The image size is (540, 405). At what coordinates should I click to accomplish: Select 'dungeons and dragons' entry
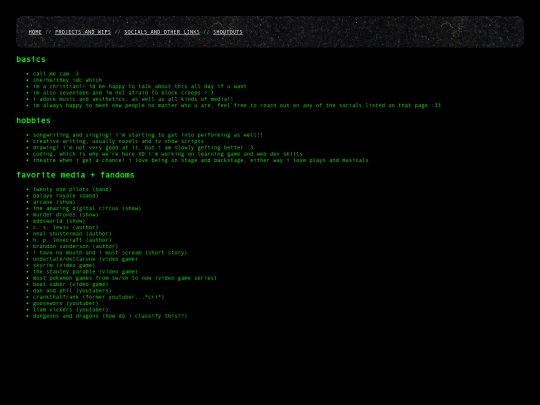(110, 316)
